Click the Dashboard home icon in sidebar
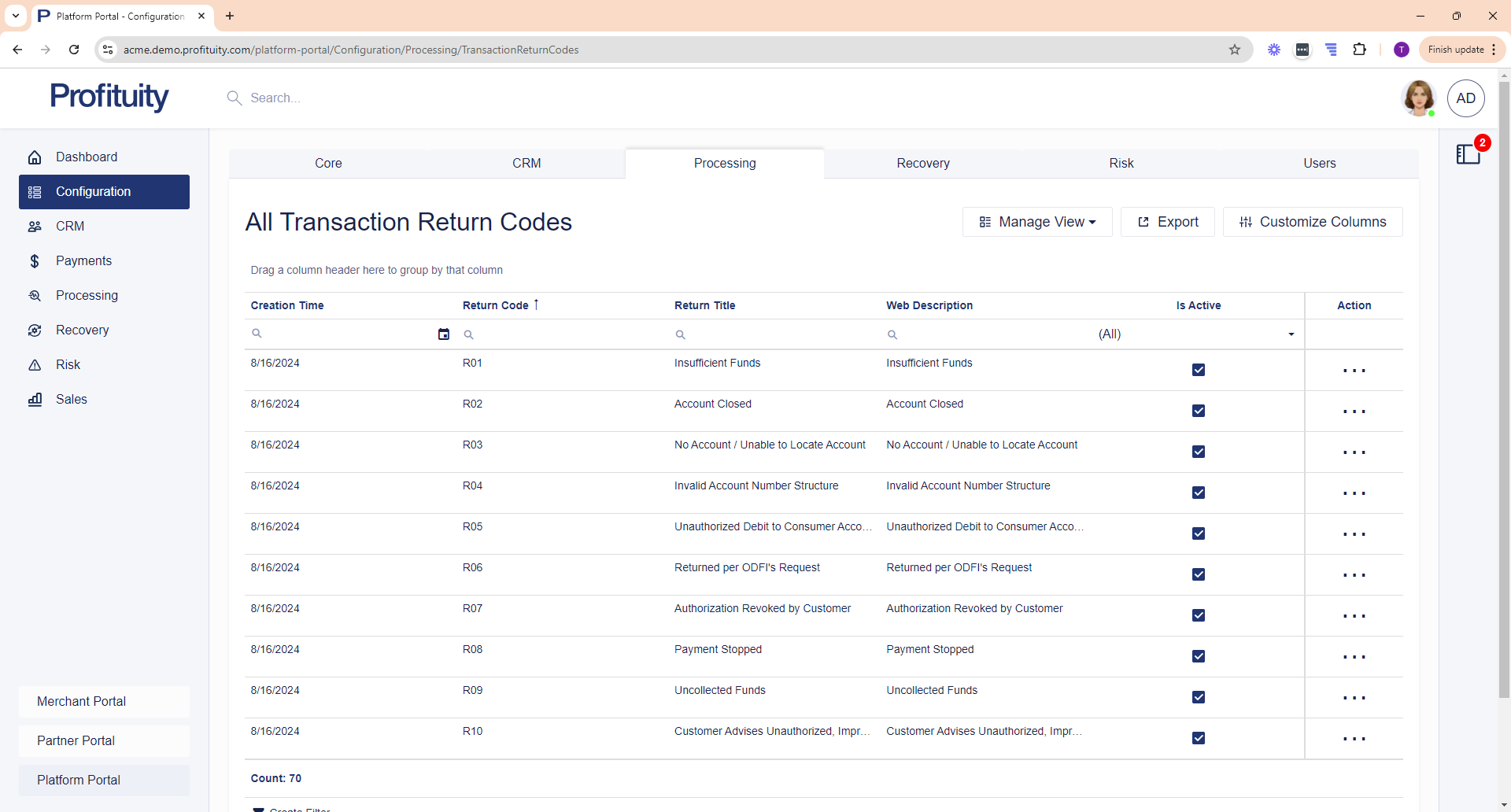 (35, 157)
